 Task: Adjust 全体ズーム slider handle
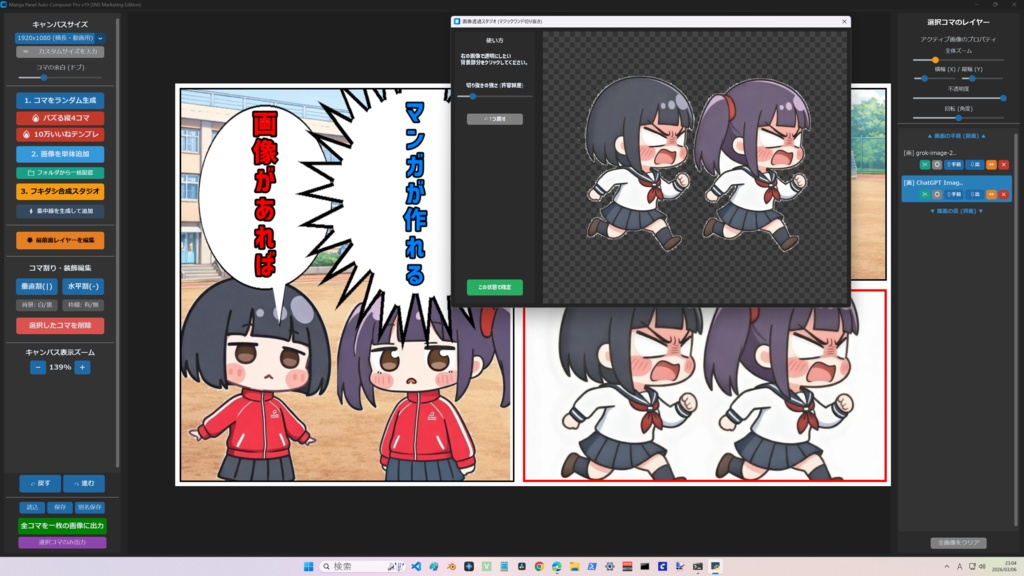(x=935, y=60)
